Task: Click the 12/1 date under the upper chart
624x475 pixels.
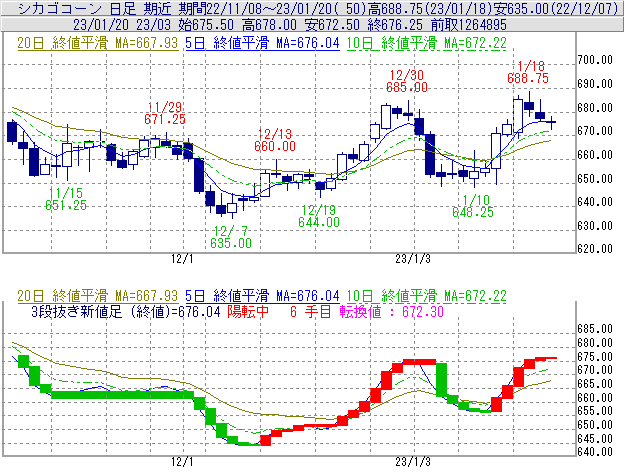Action: tap(182, 259)
